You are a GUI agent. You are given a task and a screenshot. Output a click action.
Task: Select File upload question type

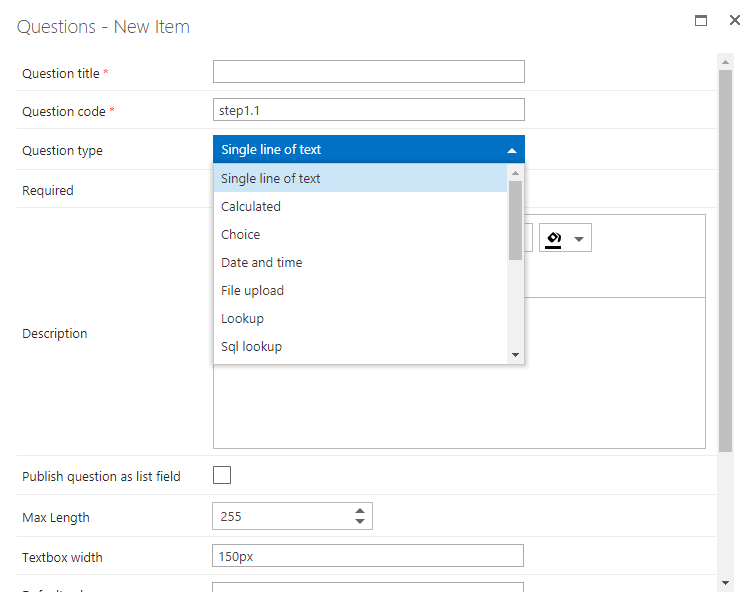coord(360,291)
